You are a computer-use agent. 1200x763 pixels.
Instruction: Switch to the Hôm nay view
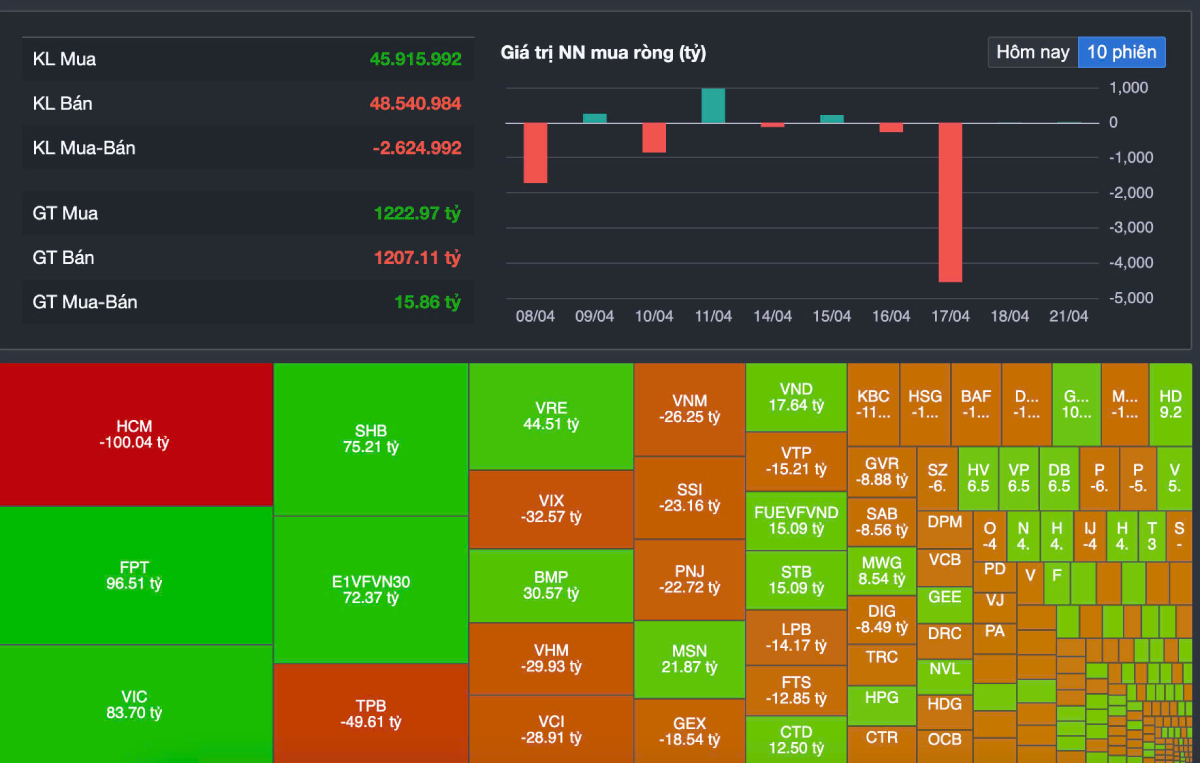coord(1032,52)
